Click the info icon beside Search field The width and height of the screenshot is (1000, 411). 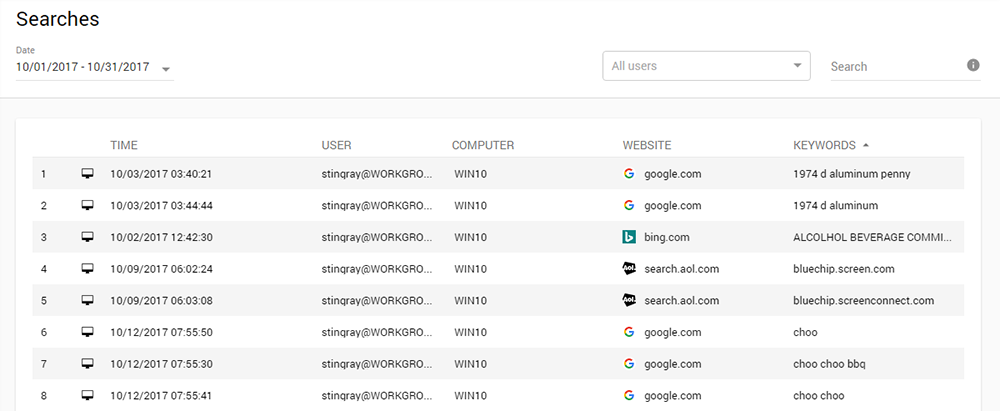point(973,65)
